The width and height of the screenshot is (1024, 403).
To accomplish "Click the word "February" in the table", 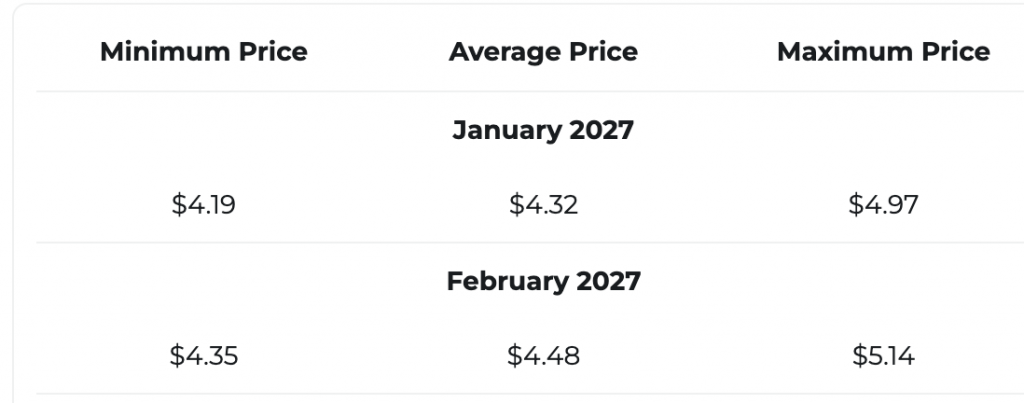I will coord(504,281).
